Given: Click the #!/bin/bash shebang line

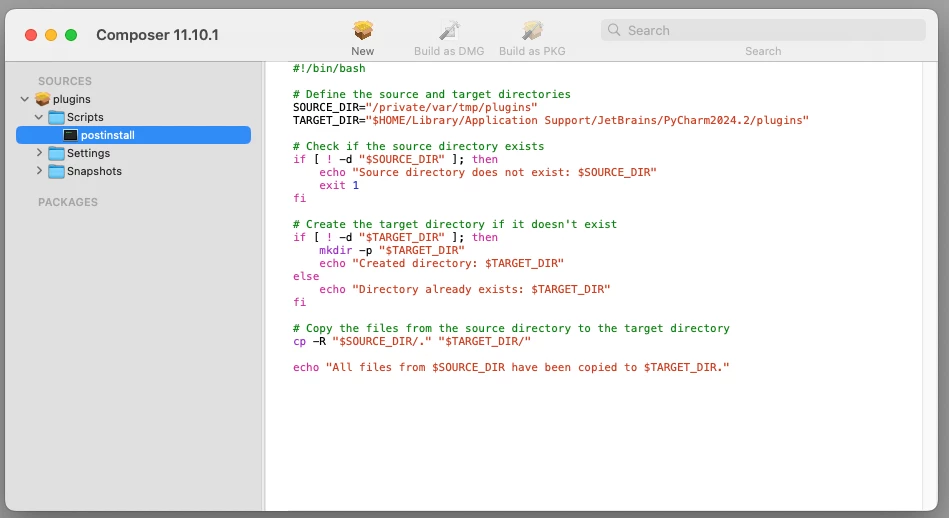Looking at the screenshot, I should click(329, 68).
